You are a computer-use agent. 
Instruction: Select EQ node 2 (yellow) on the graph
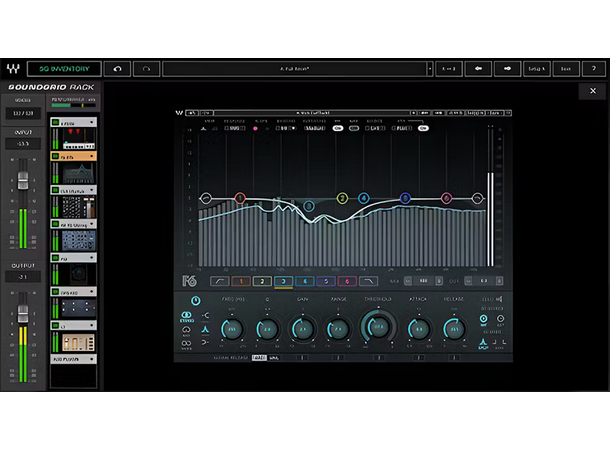tap(342, 198)
